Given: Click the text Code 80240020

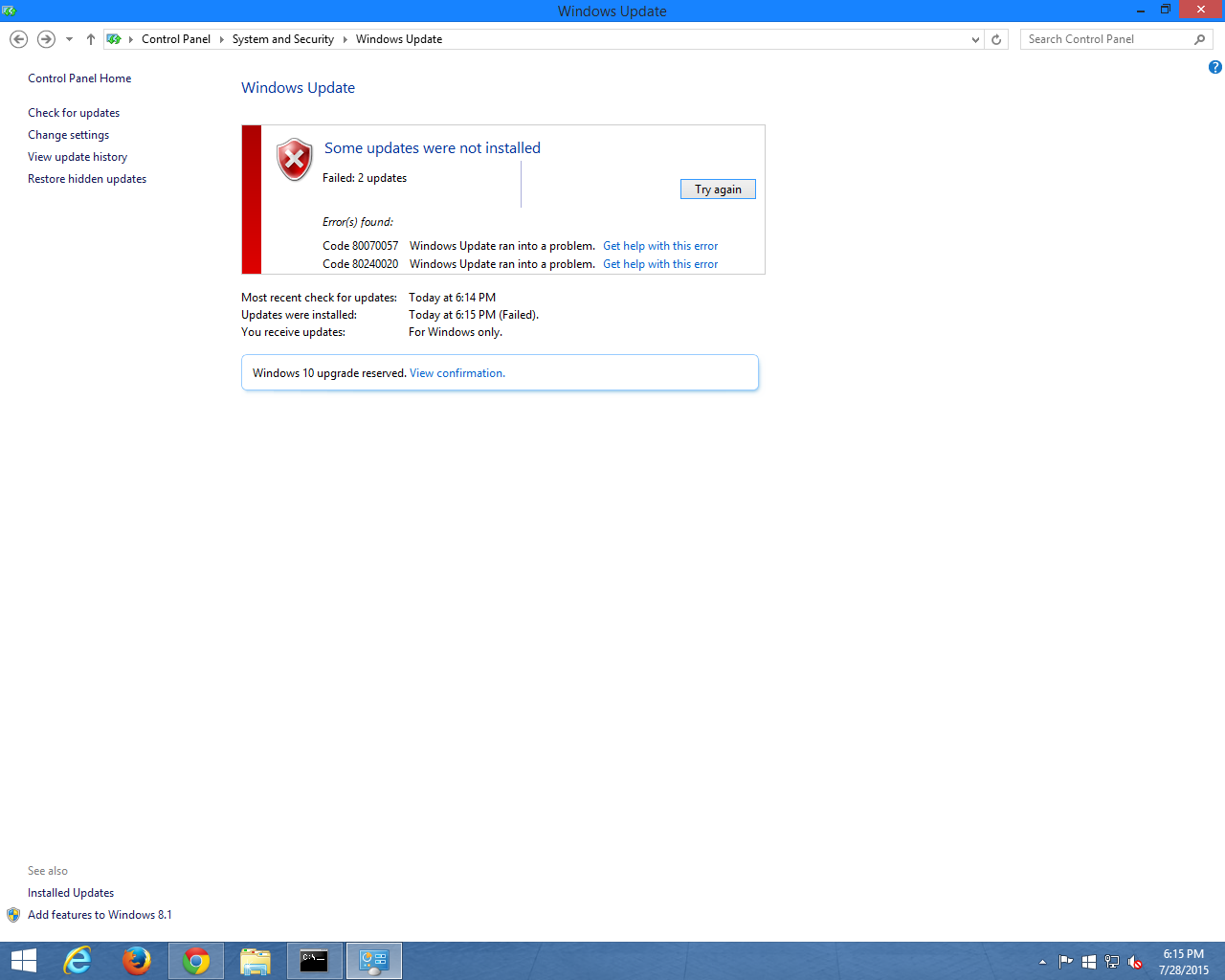Looking at the screenshot, I should pos(360,264).
